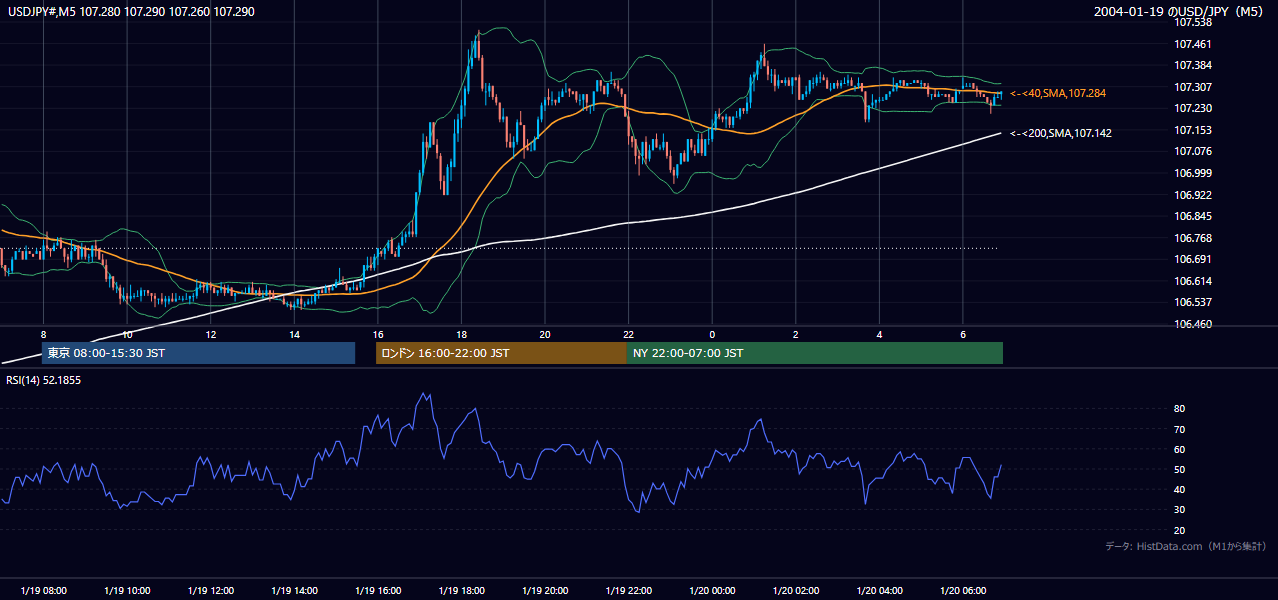Click the RSI(14) 52.1855 indicator label

pyautogui.click(x=44, y=380)
